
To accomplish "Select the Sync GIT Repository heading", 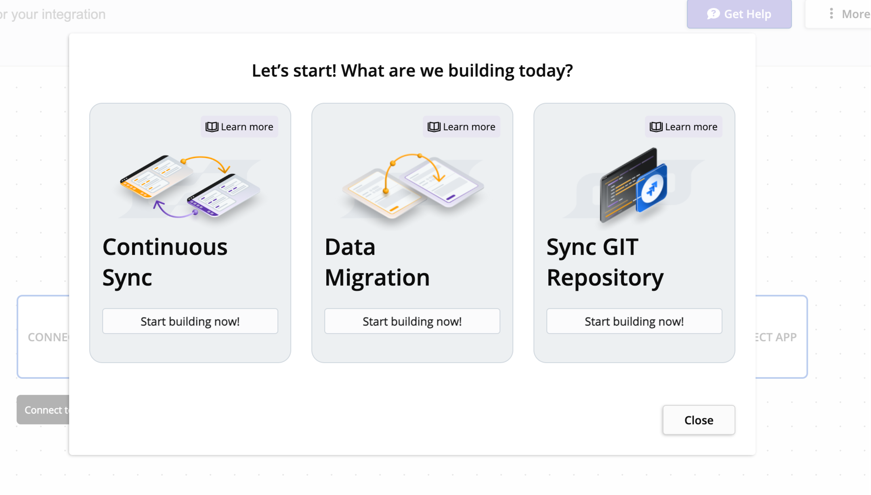I will [605, 261].
